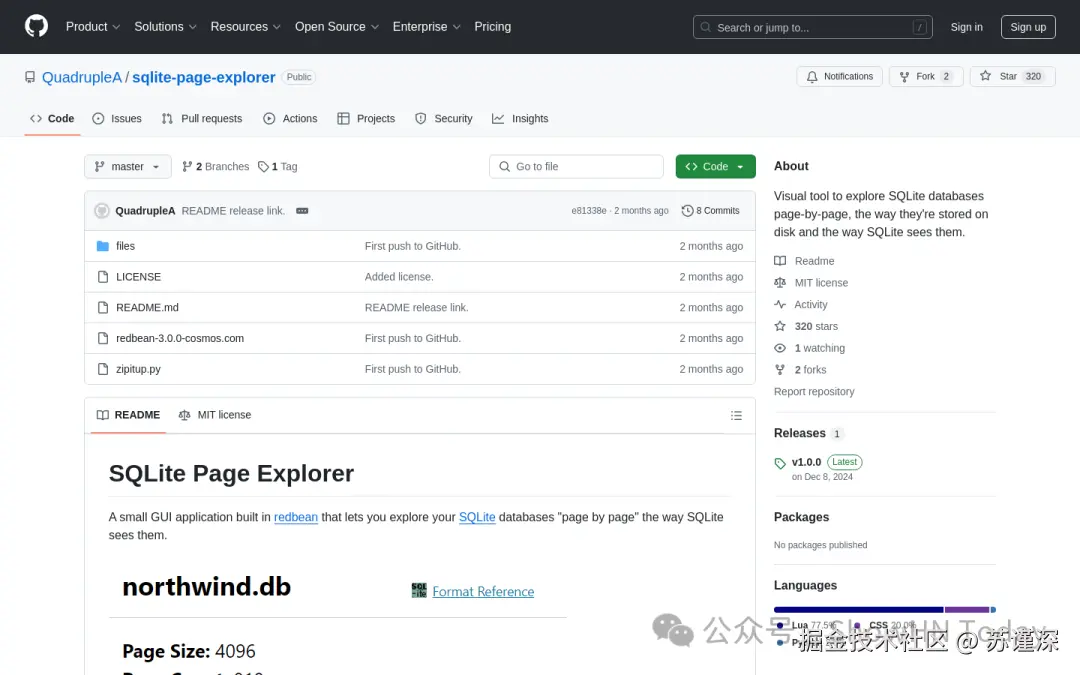Viewport: 1080px width, 675px height.
Task: Open the redbean link in README
Action: (296, 517)
